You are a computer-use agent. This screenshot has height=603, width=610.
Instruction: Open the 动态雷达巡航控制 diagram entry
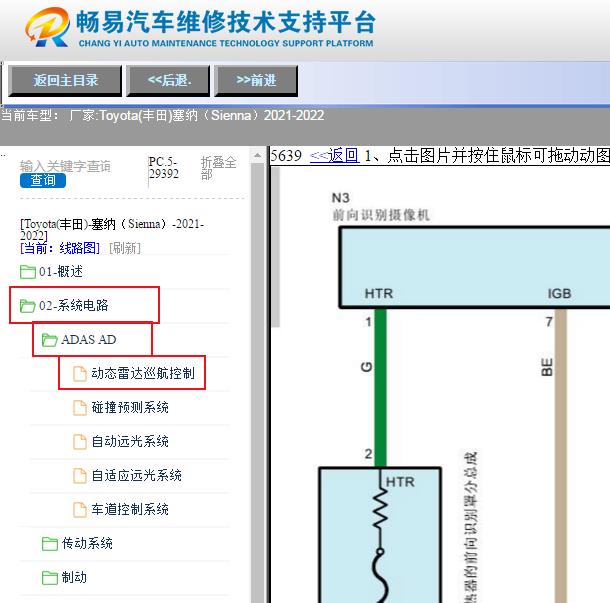(143, 373)
